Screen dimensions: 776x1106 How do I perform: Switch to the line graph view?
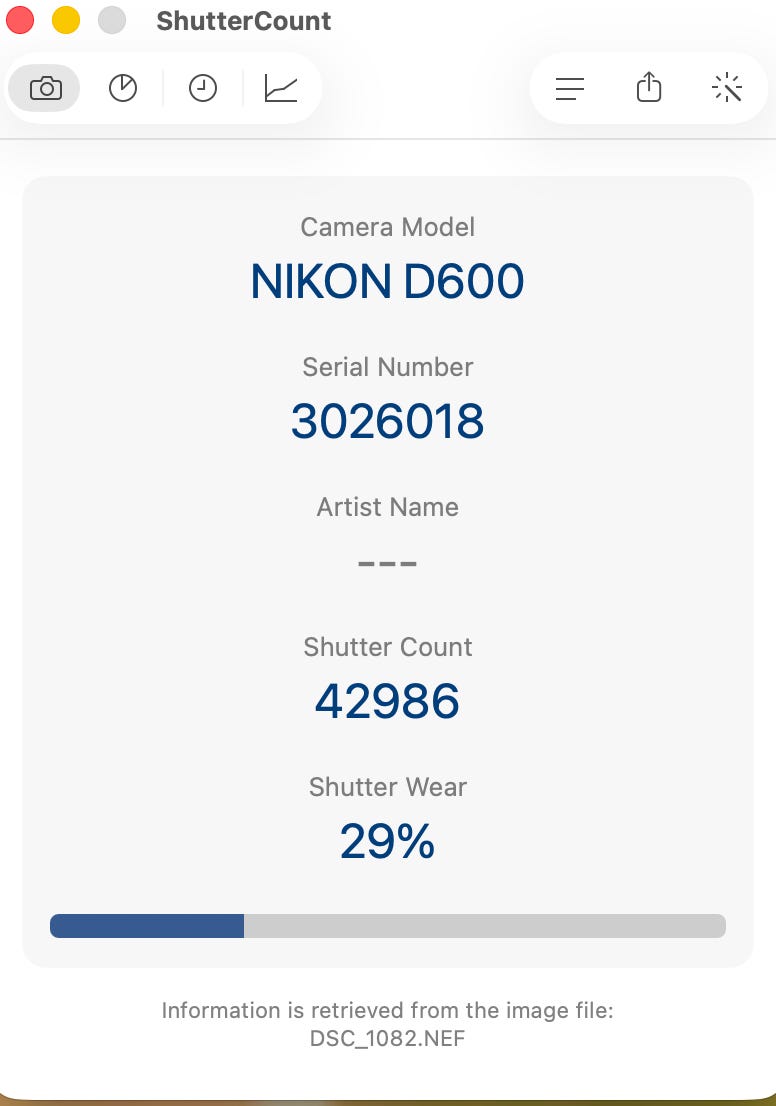pyautogui.click(x=281, y=88)
